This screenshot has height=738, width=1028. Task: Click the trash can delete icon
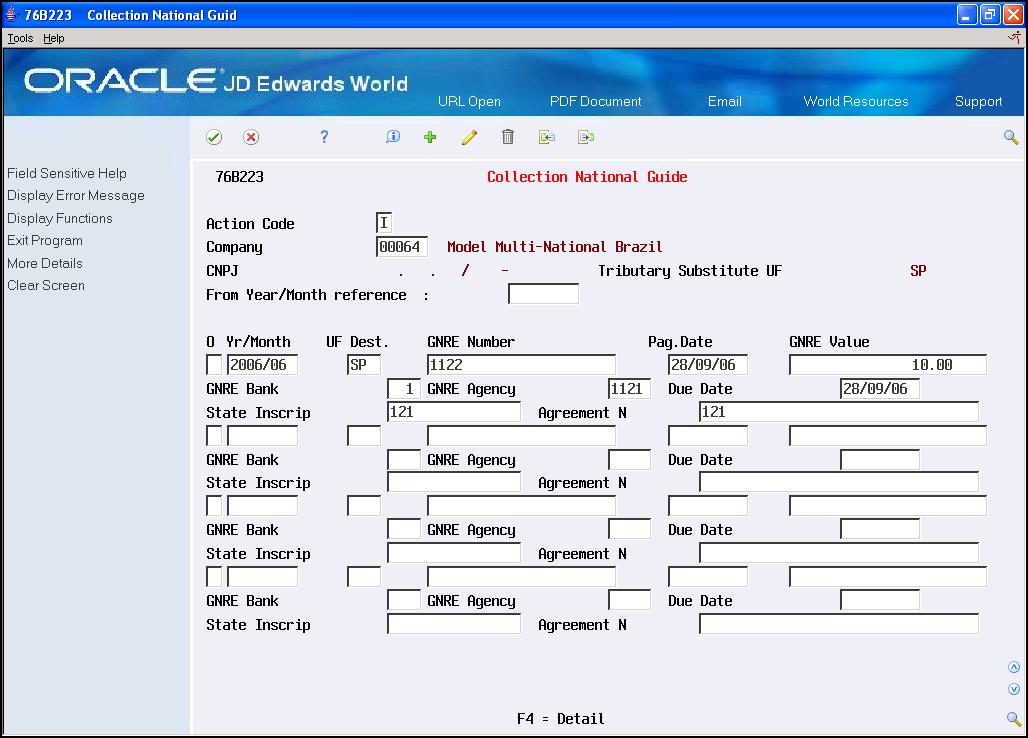[x=507, y=136]
